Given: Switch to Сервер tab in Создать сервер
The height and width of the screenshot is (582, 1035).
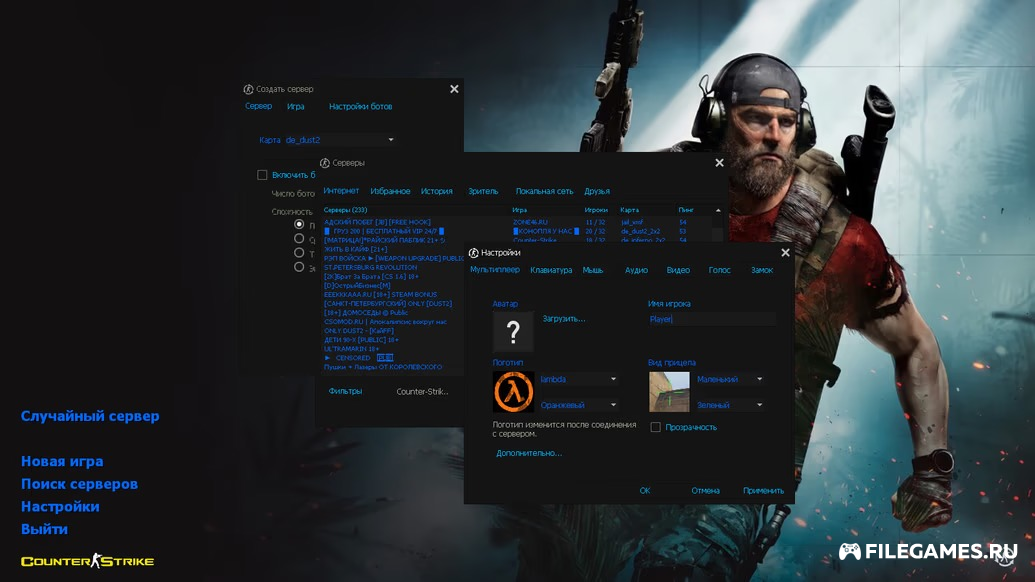Looking at the screenshot, I should (x=258, y=106).
